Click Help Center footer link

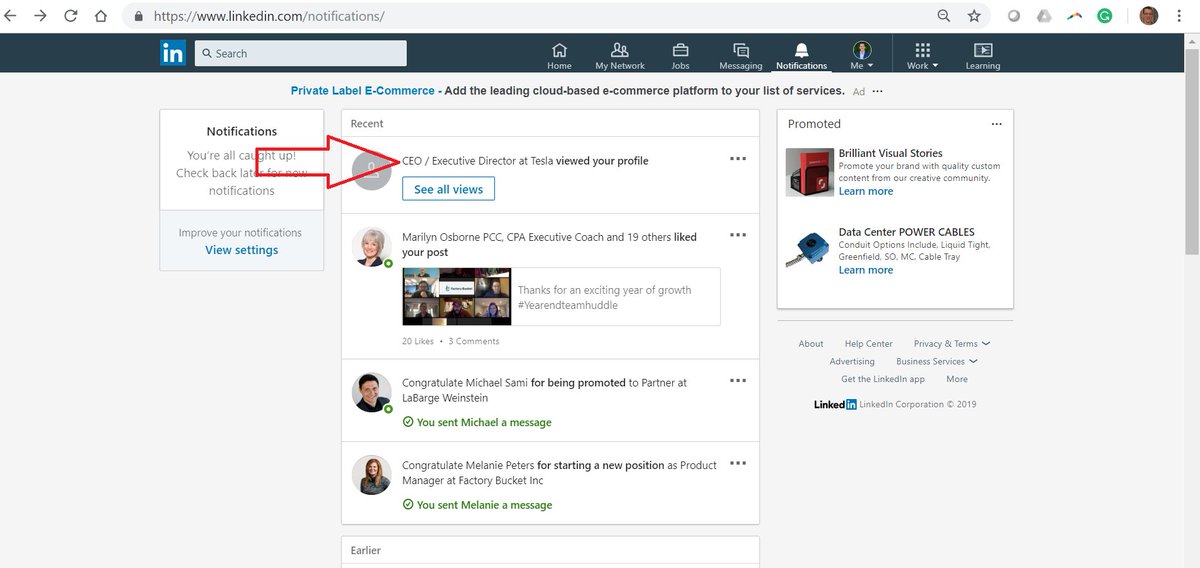click(869, 344)
